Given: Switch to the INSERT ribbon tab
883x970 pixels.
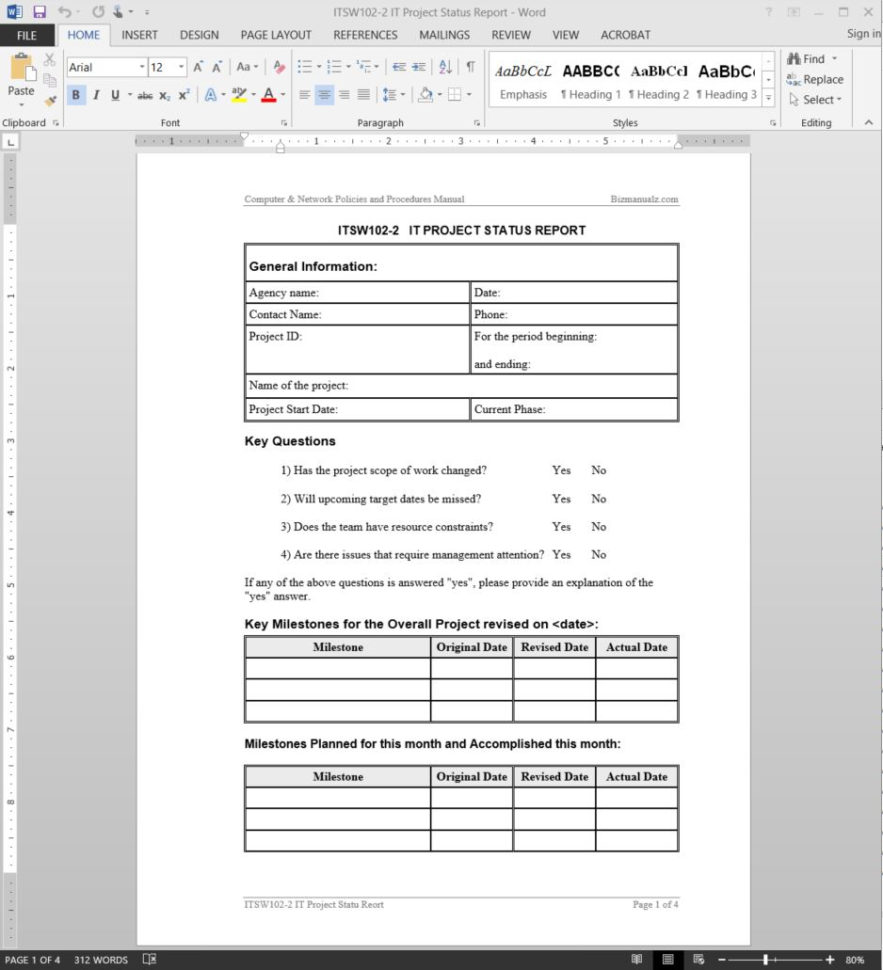Looking at the screenshot, I should [139, 35].
